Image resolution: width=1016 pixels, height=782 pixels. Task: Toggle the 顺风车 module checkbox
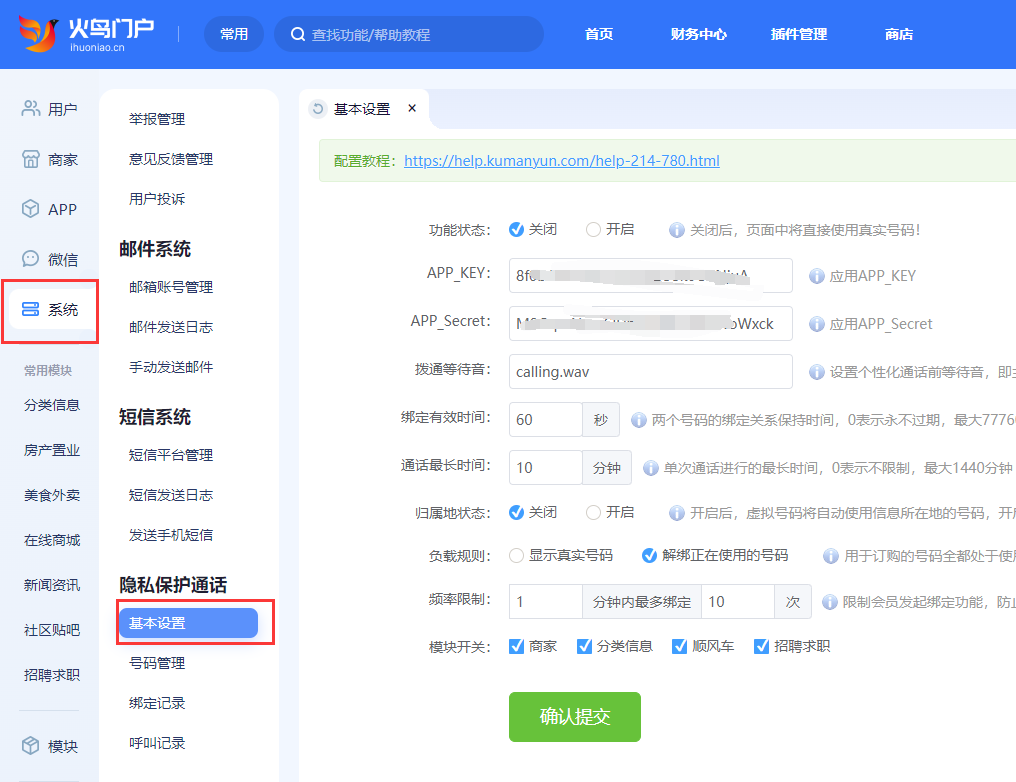pos(680,646)
